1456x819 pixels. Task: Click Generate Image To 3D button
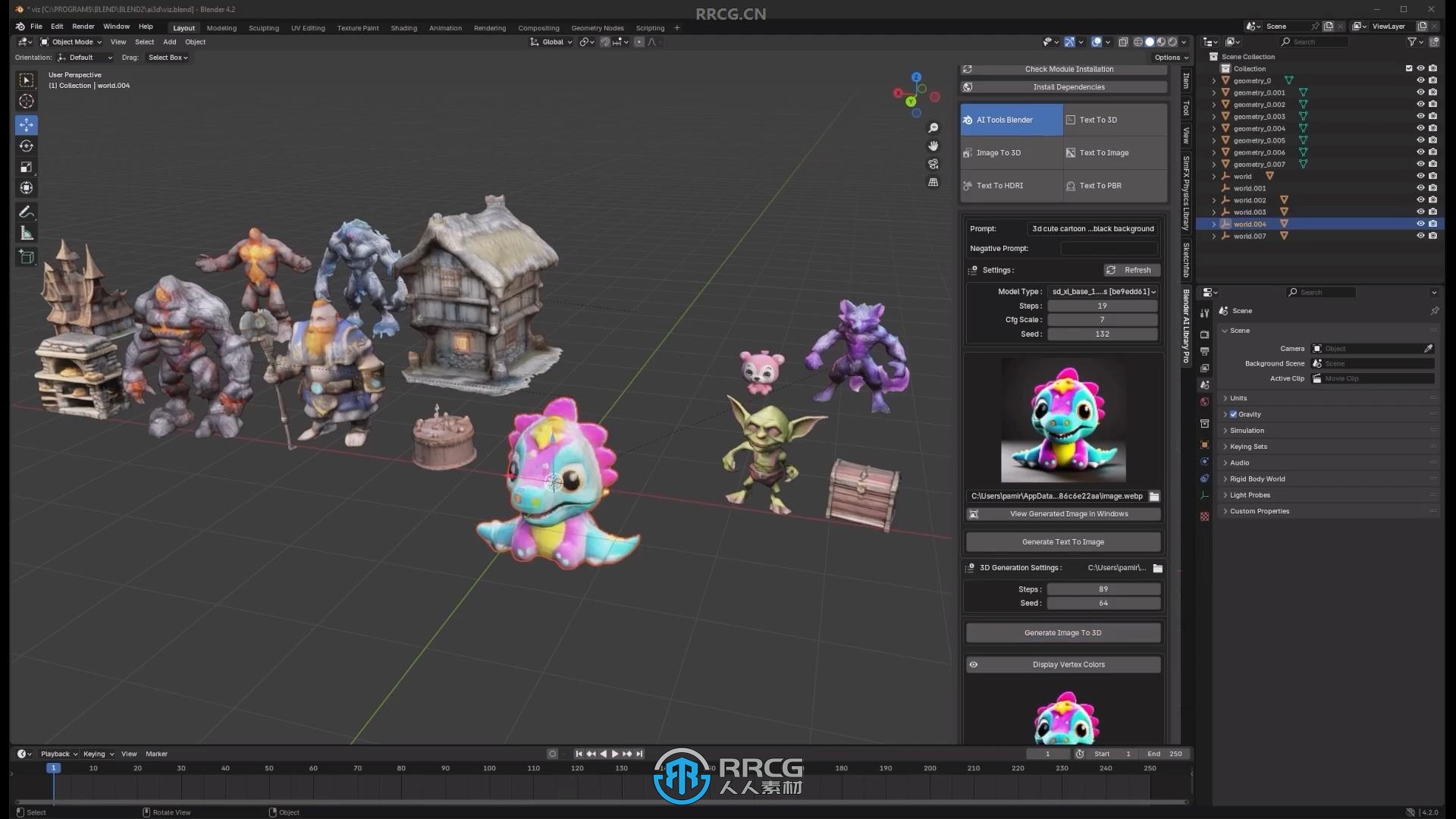(1063, 632)
